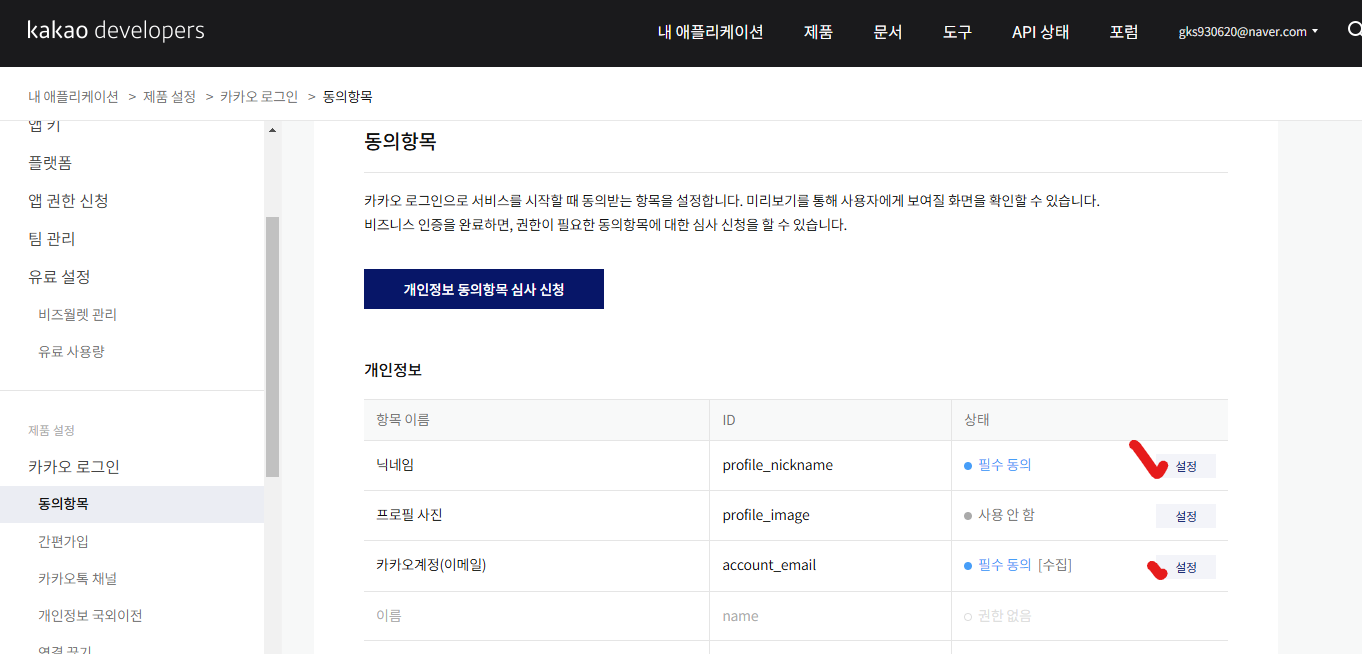Click the 개인정보 section heading
The height and width of the screenshot is (654, 1362).
tap(393, 370)
